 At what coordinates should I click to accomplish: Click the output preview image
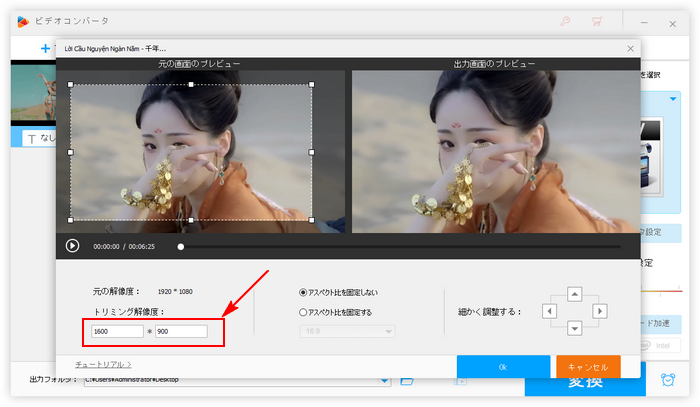point(496,152)
